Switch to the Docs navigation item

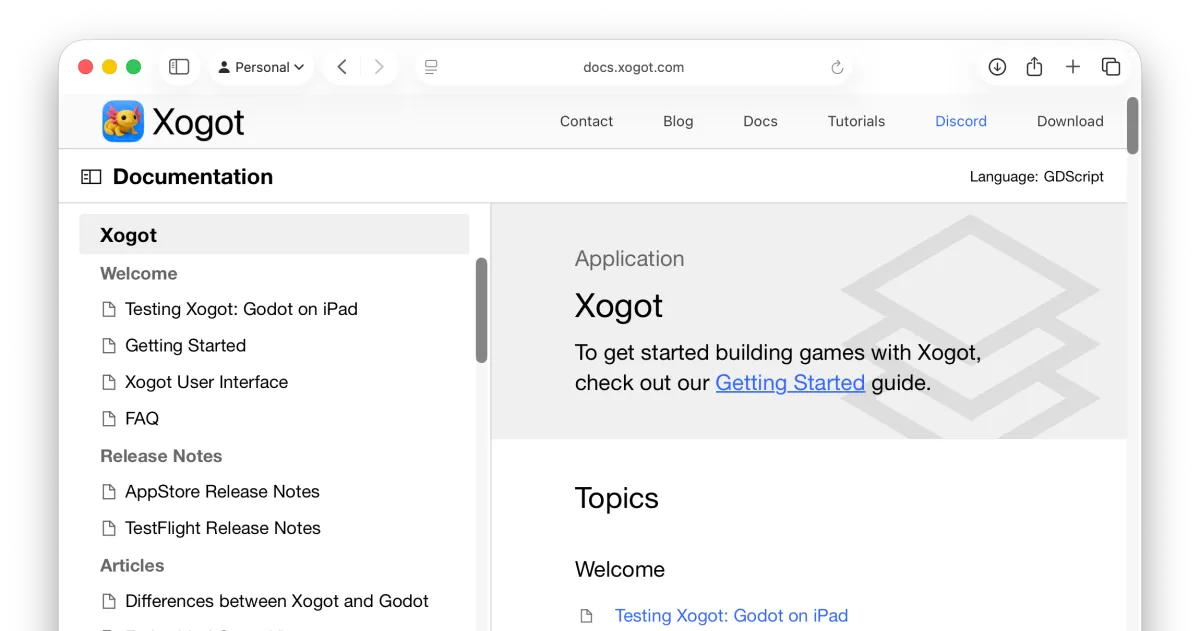point(760,120)
